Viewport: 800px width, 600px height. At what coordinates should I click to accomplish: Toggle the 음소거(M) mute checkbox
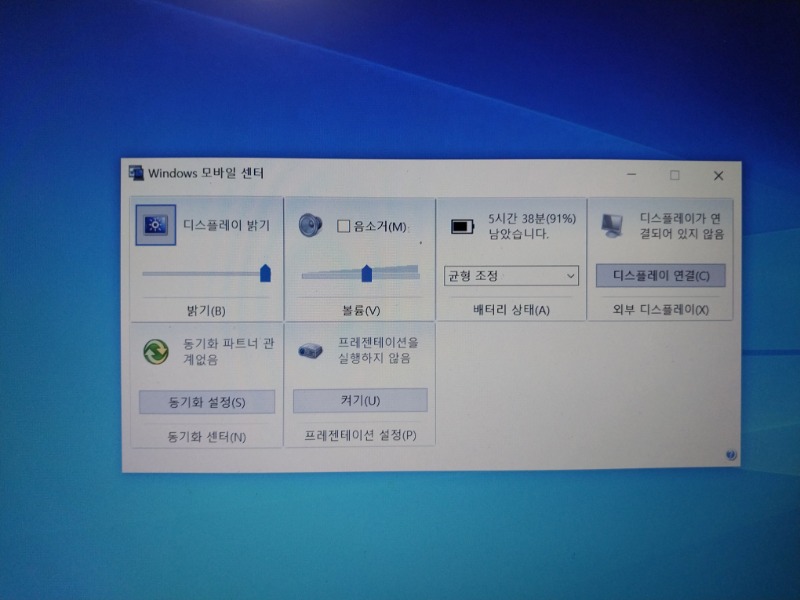(x=343, y=226)
